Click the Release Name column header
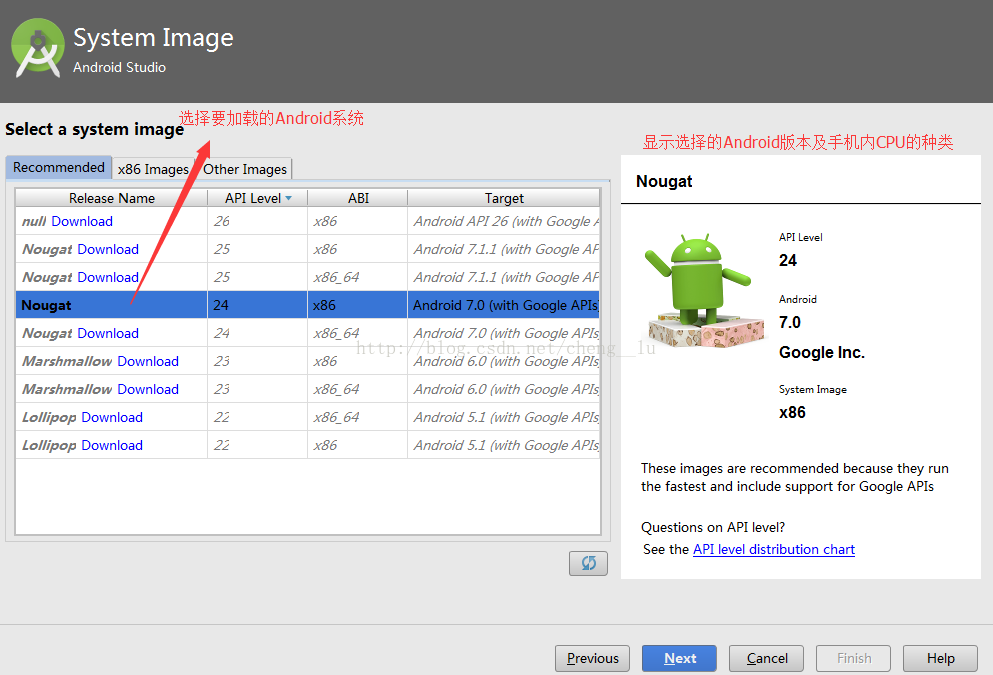Screen dimensions: 993x675 pyautogui.click(x=112, y=198)
